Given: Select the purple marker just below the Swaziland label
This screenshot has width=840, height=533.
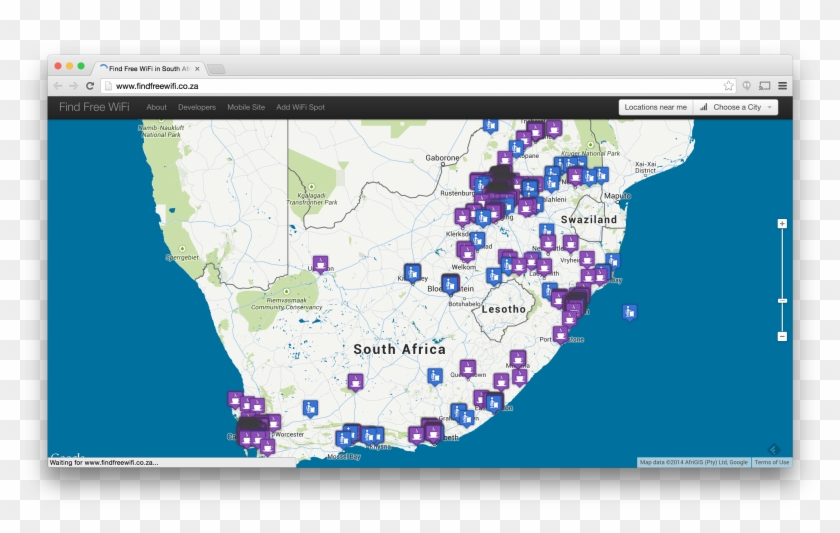Looking at the screenshot, I should 571,243.
